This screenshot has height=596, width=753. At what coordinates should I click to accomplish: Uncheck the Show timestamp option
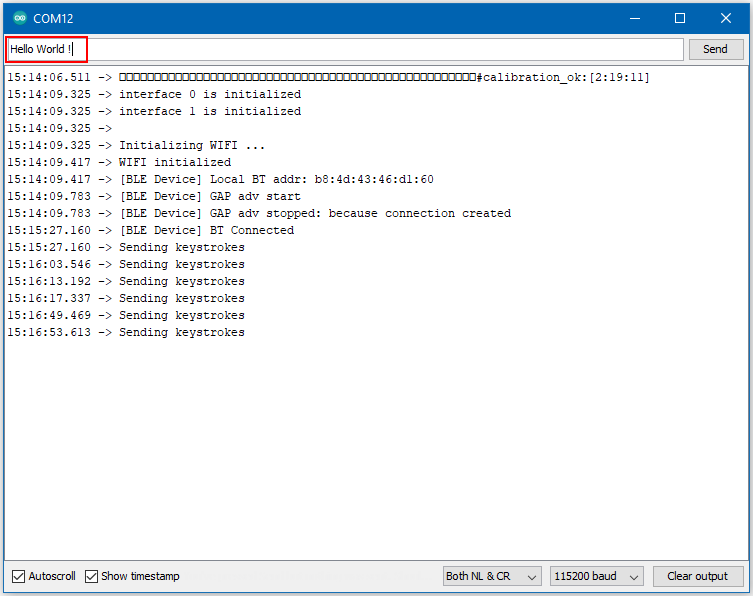[x=92, y=576]
